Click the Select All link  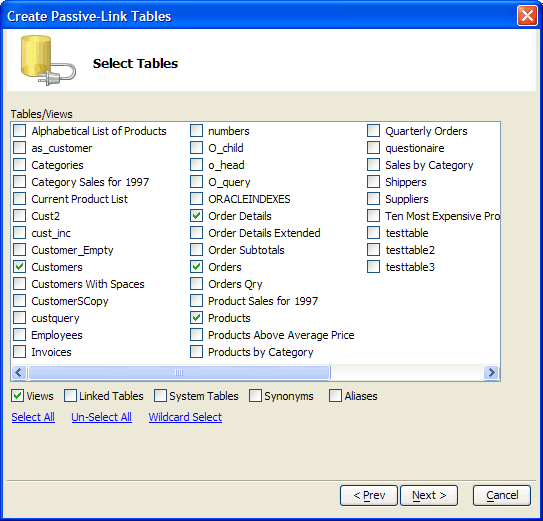pos(33,417)
